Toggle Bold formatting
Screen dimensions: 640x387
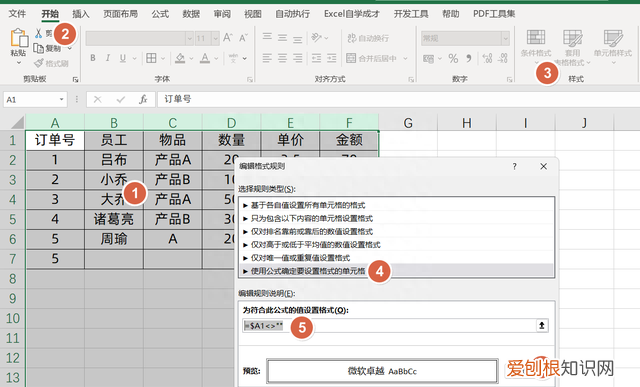pyautogui.click(x=93, y=58)
